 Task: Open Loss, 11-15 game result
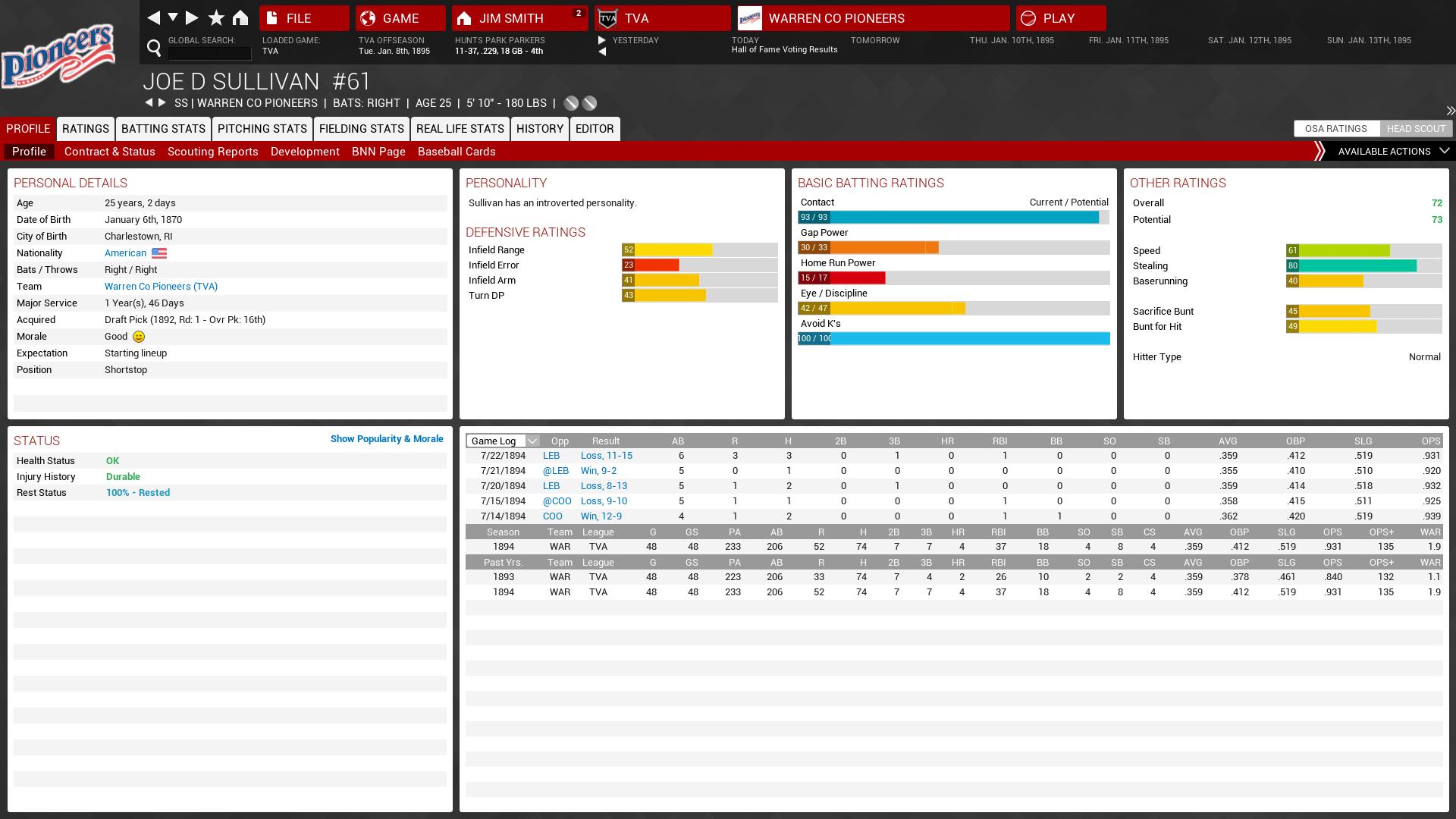pyautogui.click(x=607, y=456)
